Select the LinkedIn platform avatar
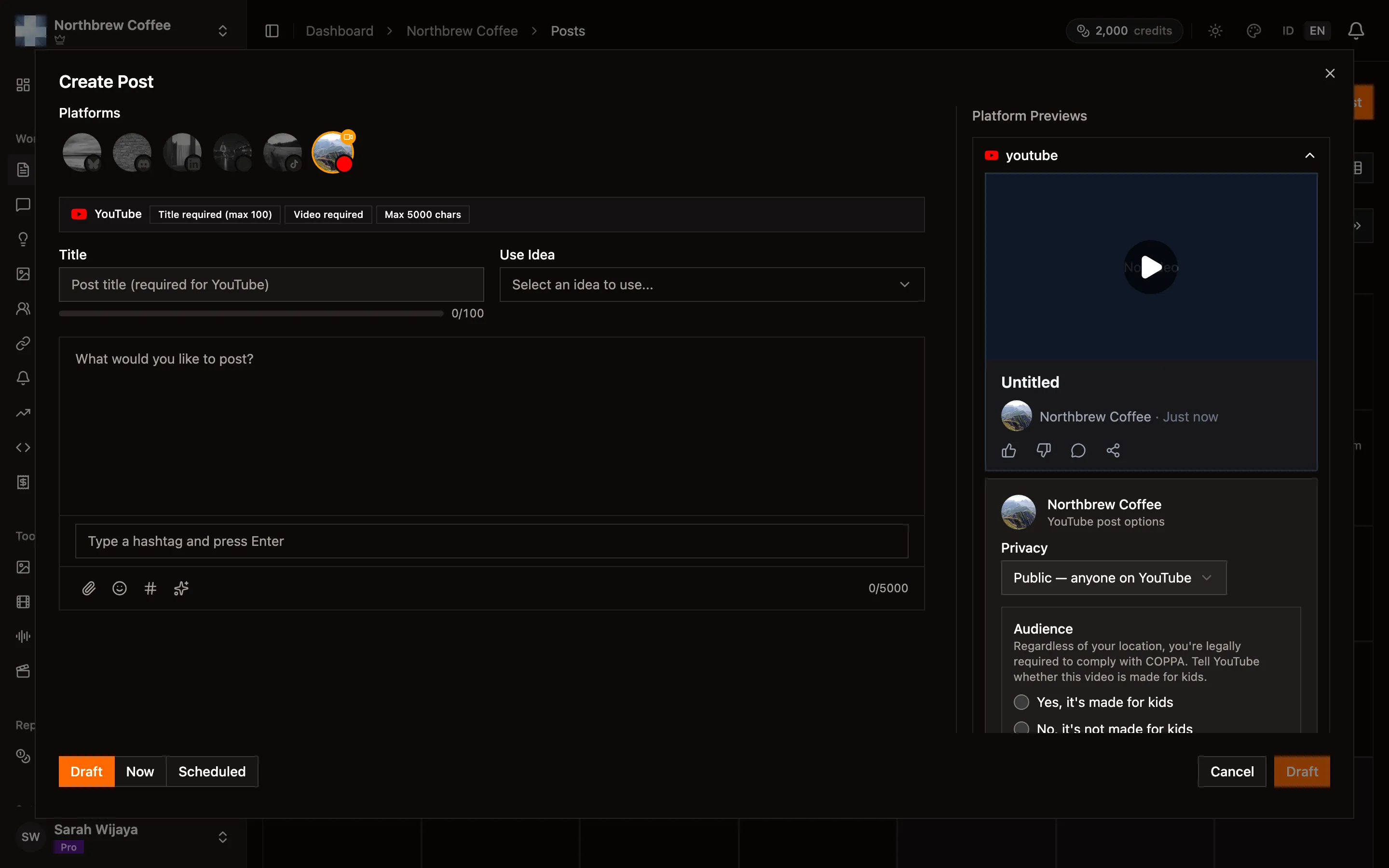The height and width of the screenshot is (868, 1389). [x=182, y=152]
